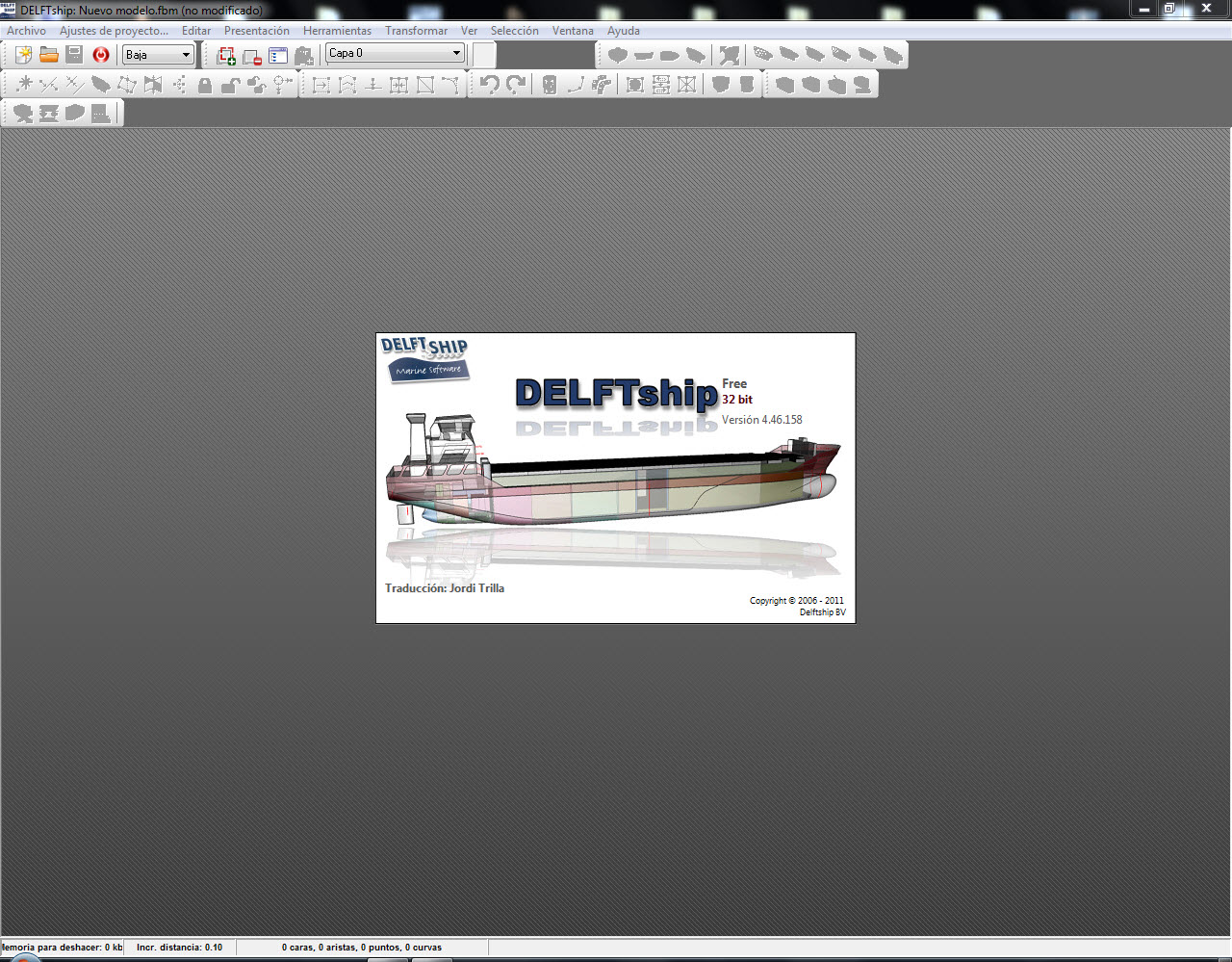Open the Transformar menu
Screen dimensions: 1232x962
(x=416, y=31)
